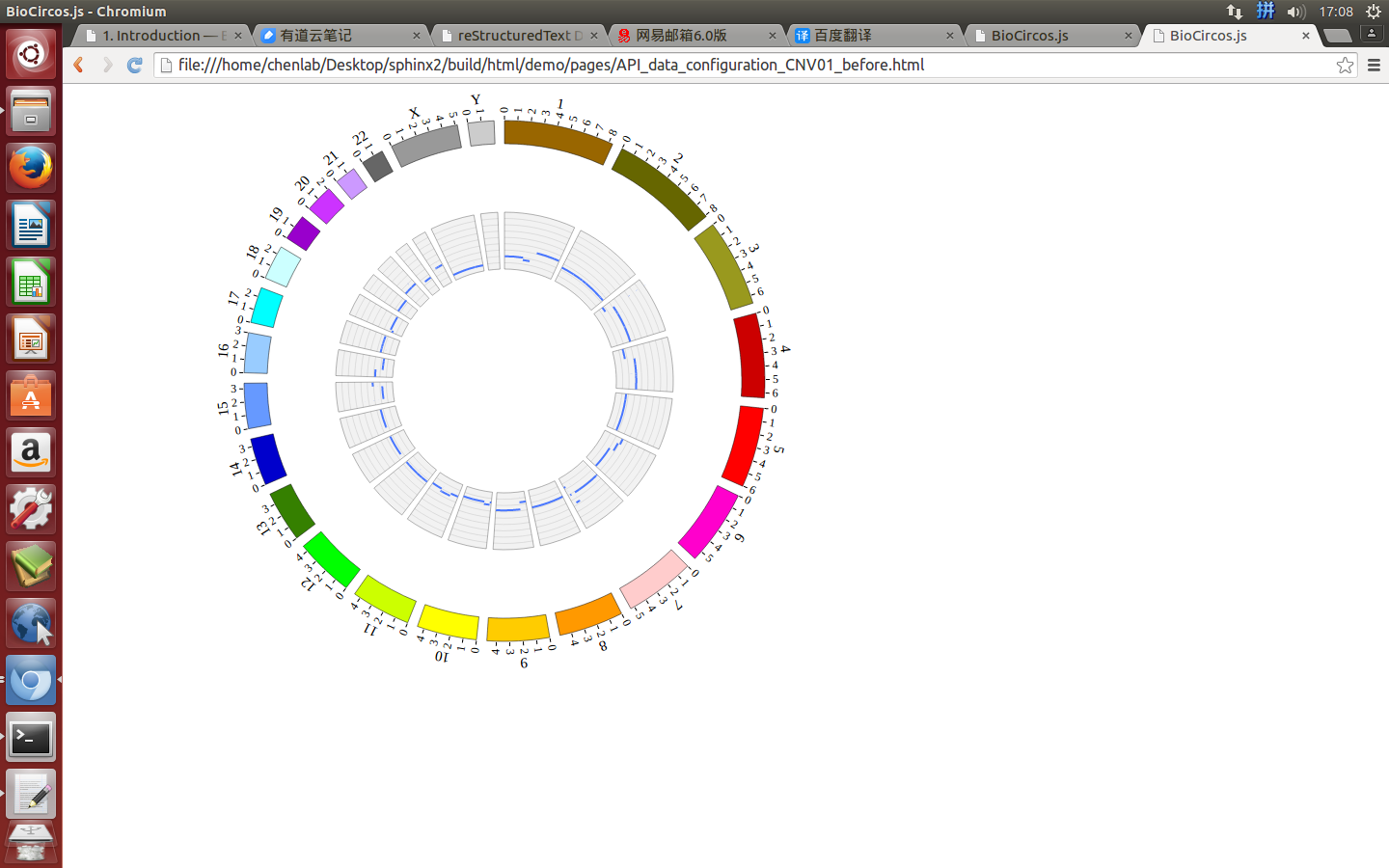Open the text editor launcher icon
Image resolution: width=1389 pixels, height=868 pixels.
pos(31,794)
